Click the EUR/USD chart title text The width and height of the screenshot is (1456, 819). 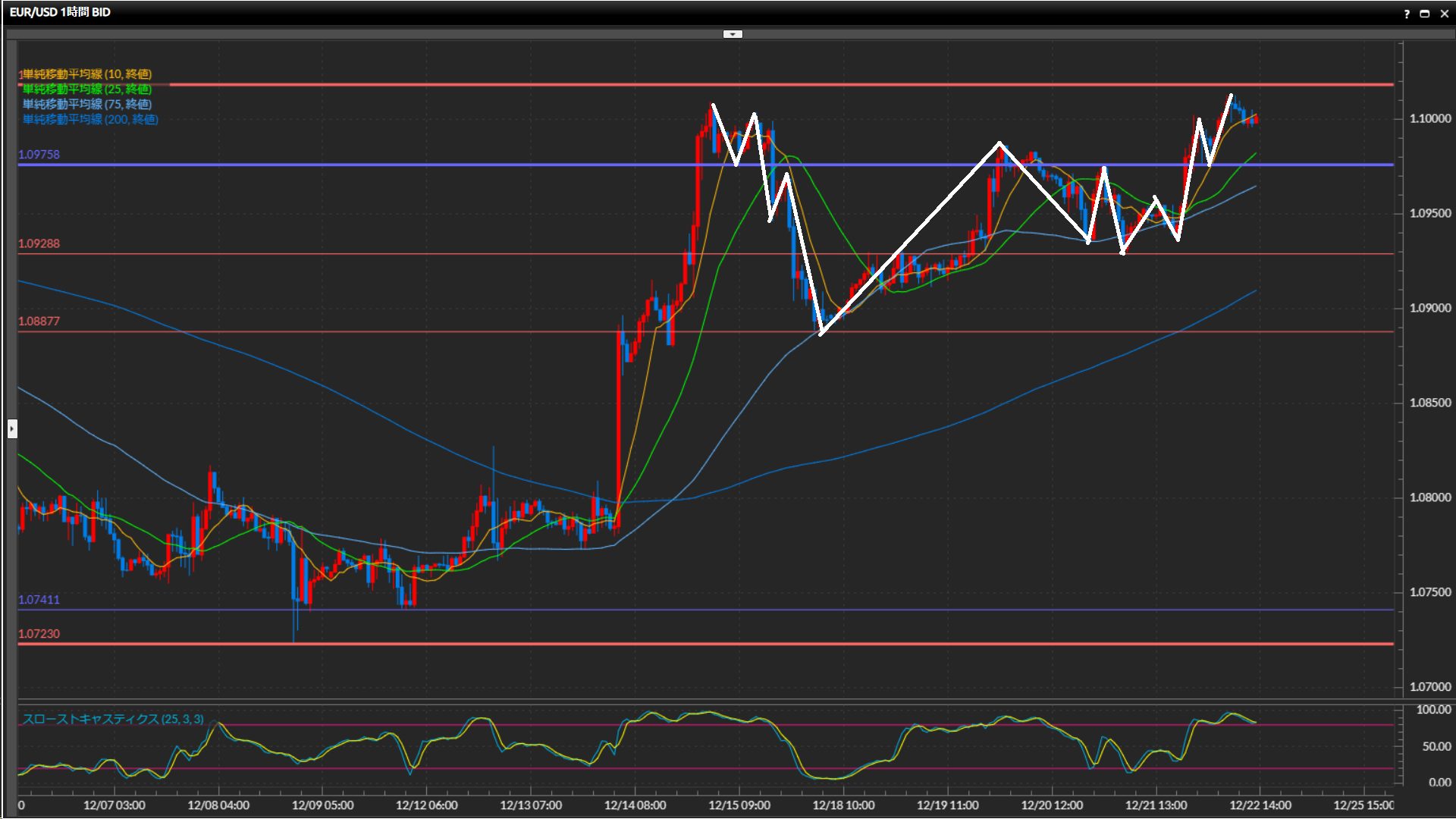[60, 12]
